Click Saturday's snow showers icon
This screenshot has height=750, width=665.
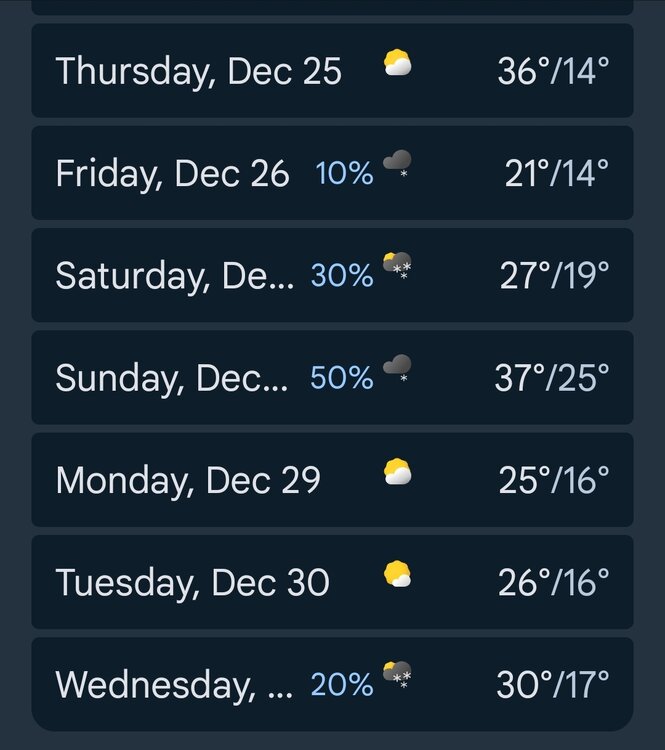[397, 267]
